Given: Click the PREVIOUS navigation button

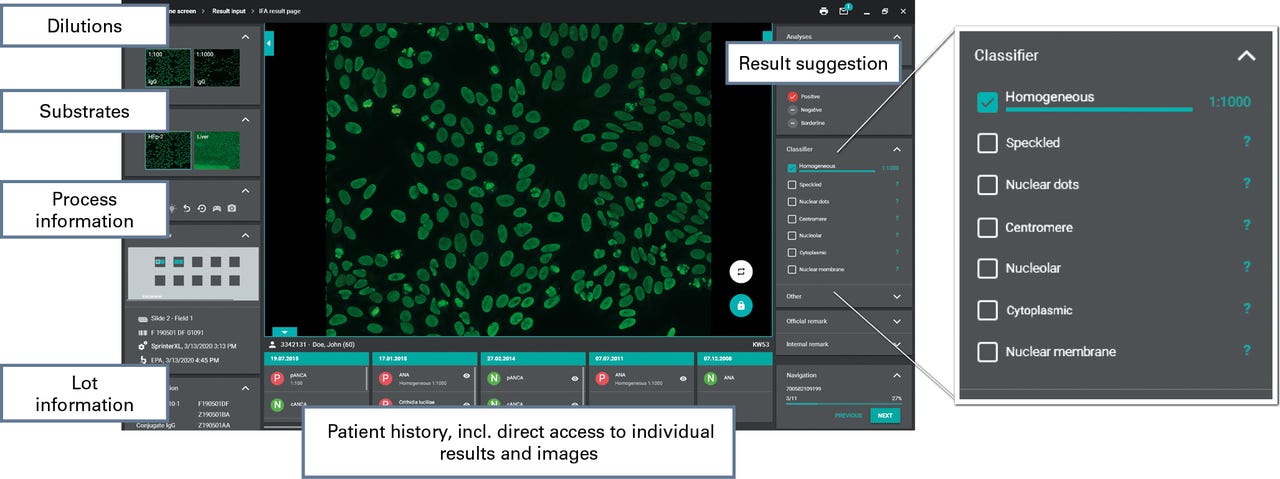Looking at the screenshot, I should (848, 415).
